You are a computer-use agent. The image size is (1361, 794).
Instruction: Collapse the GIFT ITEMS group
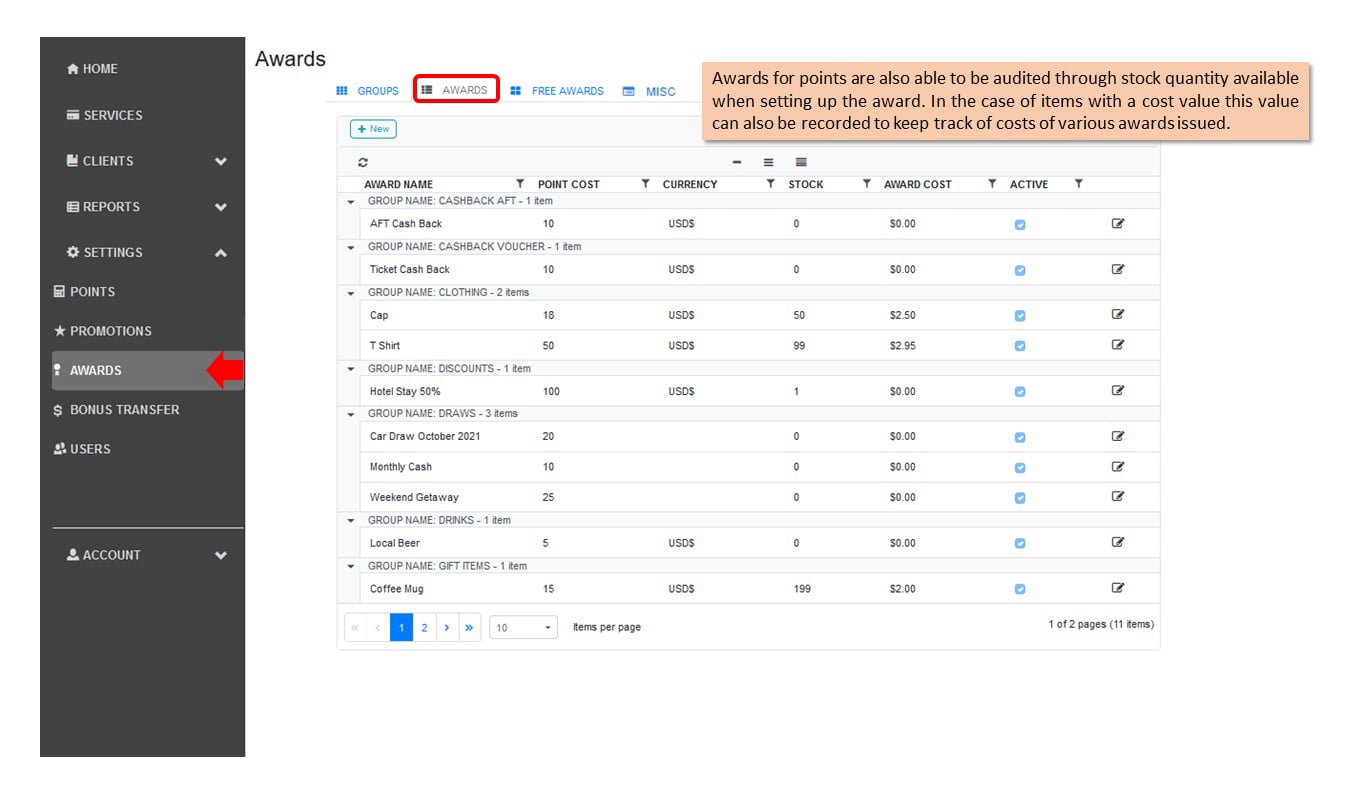pyautogui.click(x=351, y=566)
